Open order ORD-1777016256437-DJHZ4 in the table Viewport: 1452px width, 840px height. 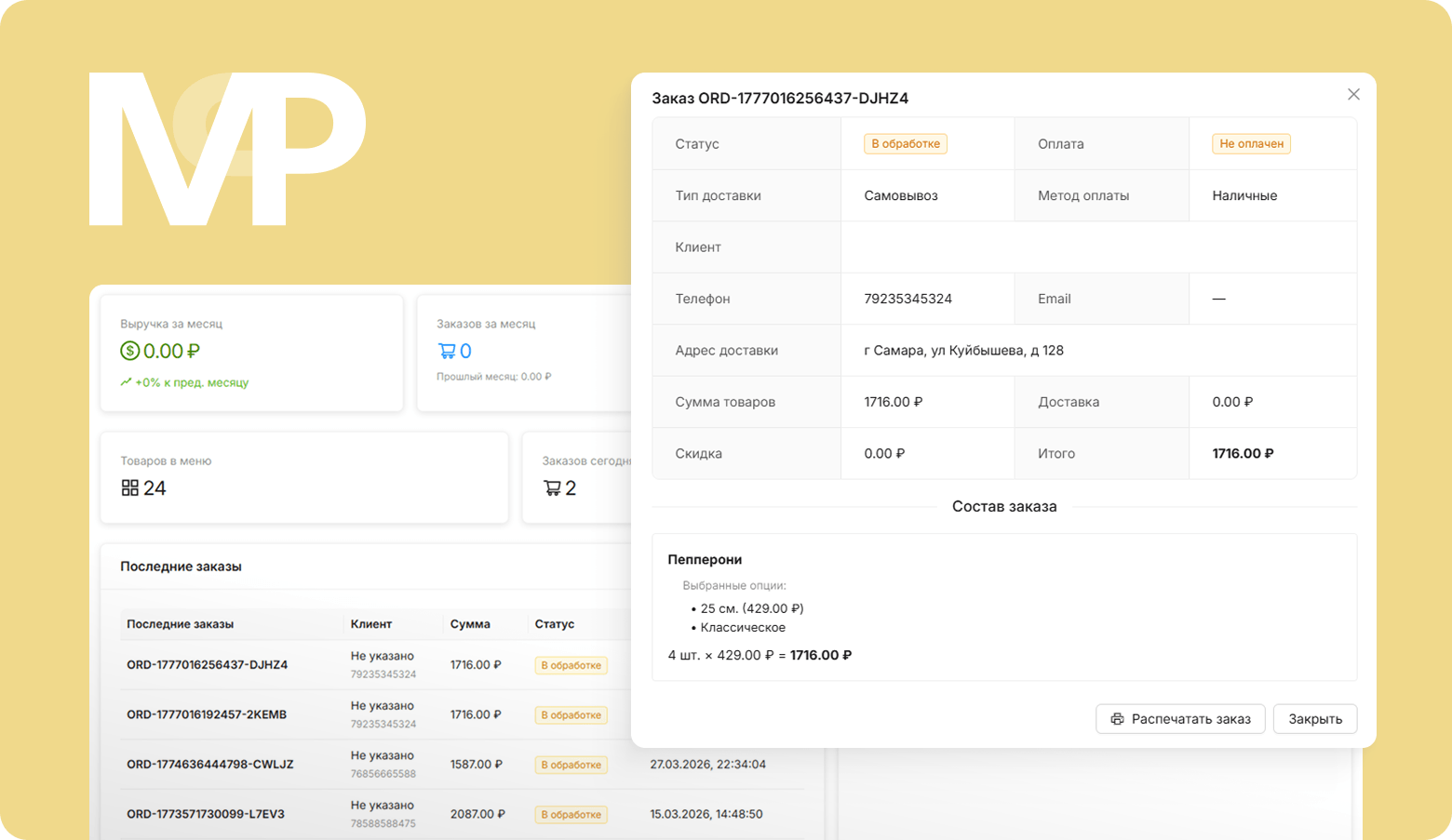207,665
